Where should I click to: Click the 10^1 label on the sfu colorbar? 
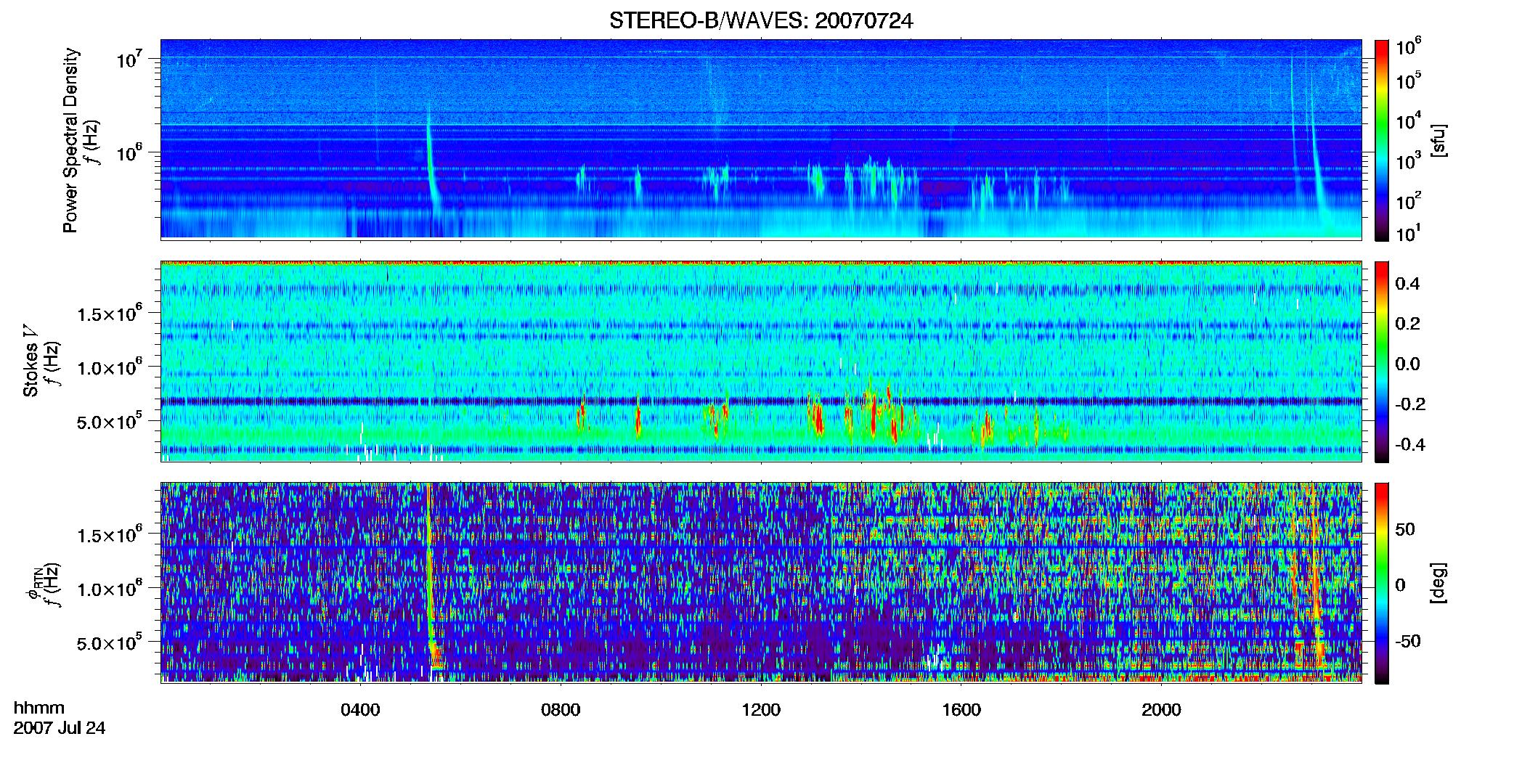(1409, 234)
